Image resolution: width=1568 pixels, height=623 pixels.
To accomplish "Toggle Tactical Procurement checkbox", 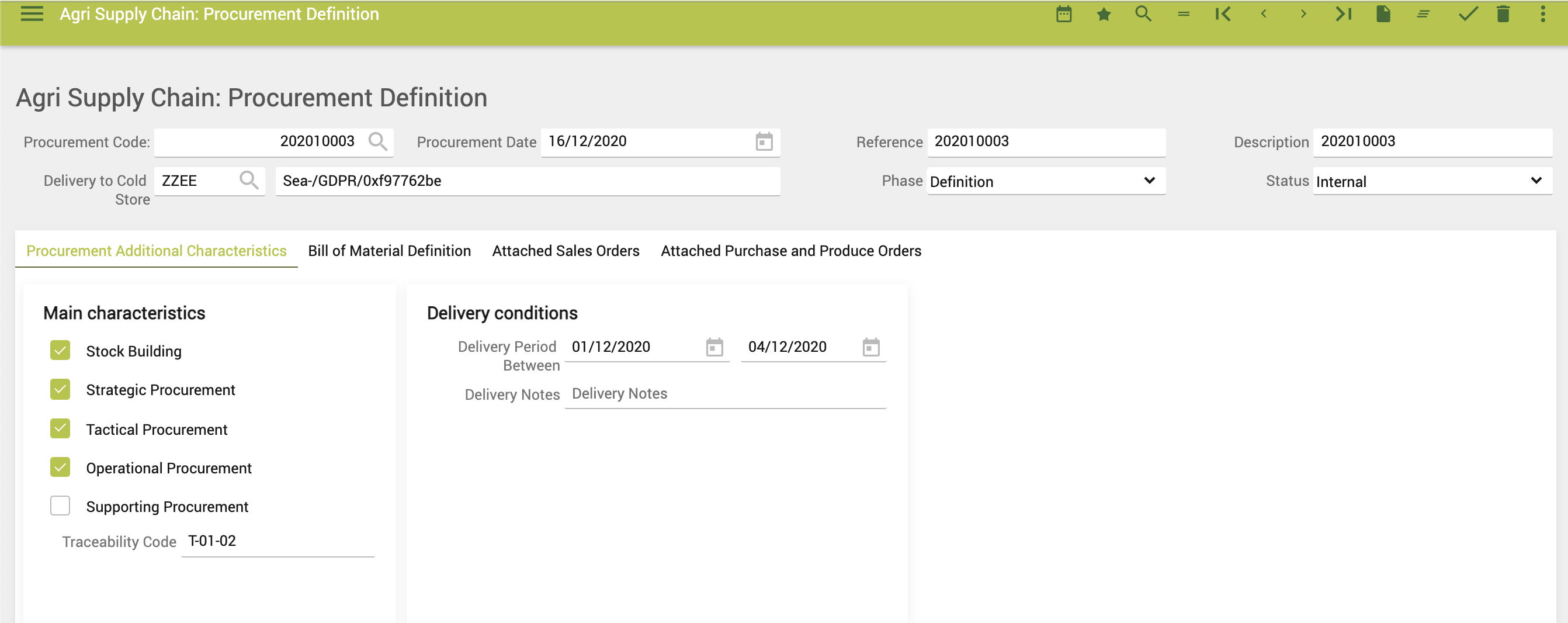I will tap(60, 428).
